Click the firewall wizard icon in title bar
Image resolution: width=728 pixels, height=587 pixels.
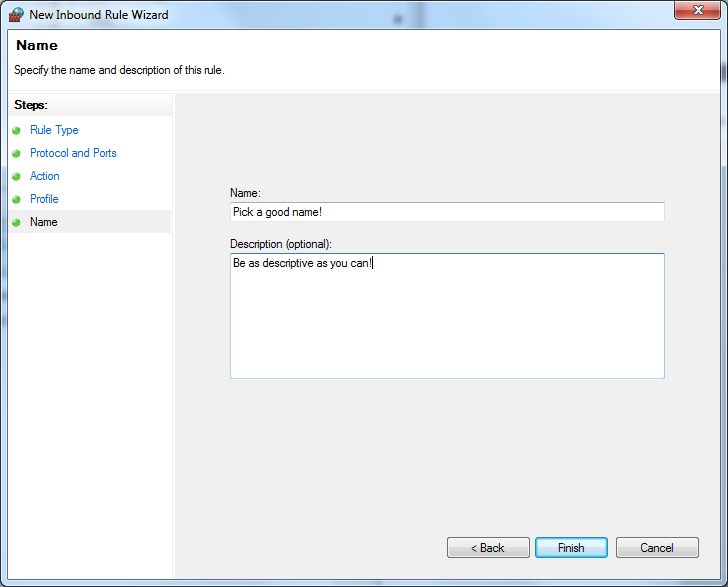[17, 15]
